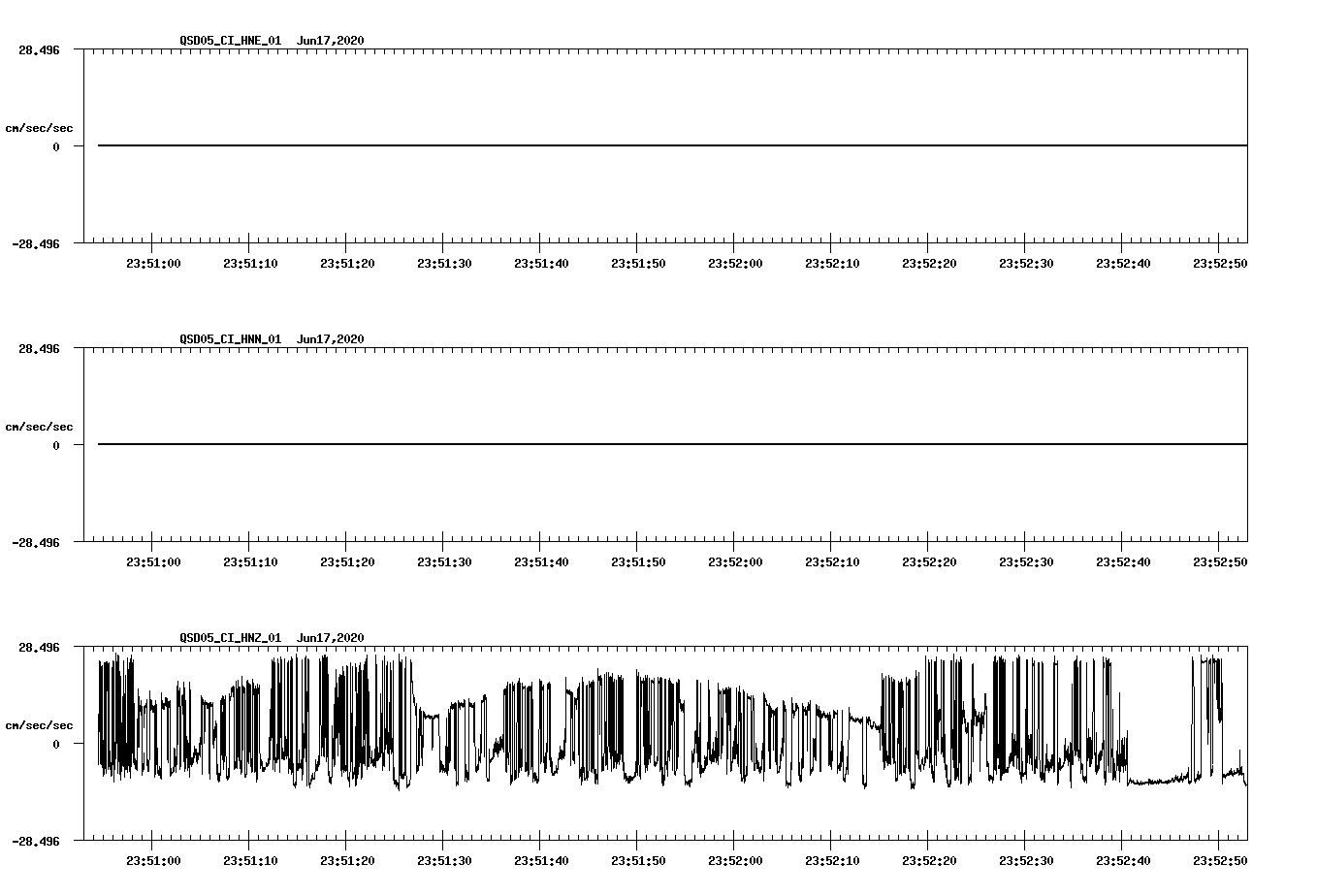
Task: Click the -28.496 lower limit of HNN plot
Action: click(x=36, y=543)
